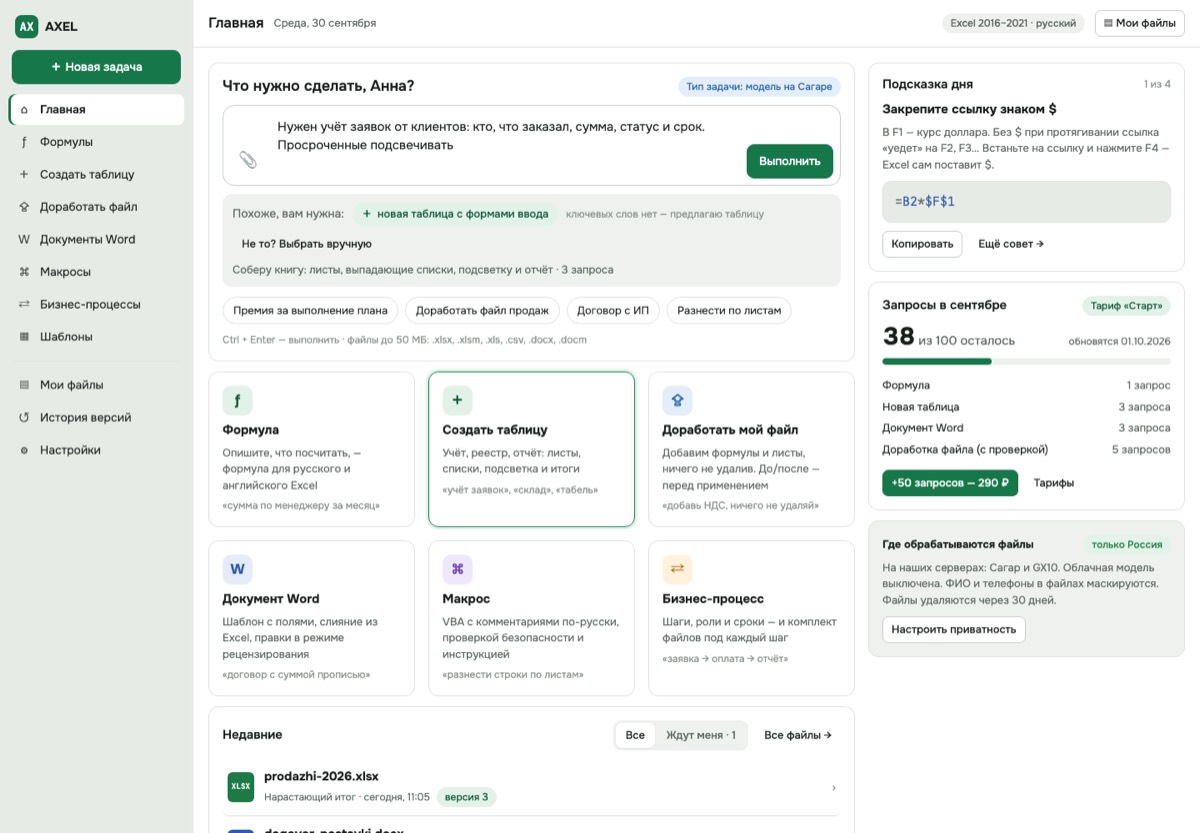1200x833 pixels.
Task: Open the Все файлы link
Action: 798,735
